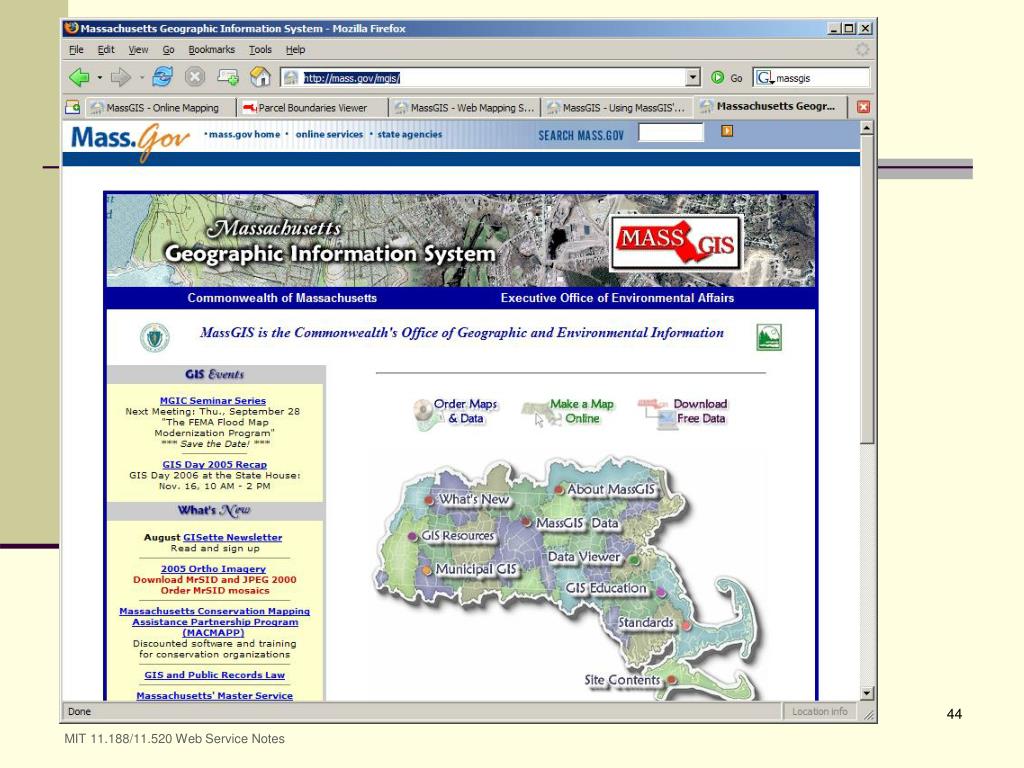Click the Massachusetts state seal icon
This screenshot has width=1024, height=768.
[155, 338]
